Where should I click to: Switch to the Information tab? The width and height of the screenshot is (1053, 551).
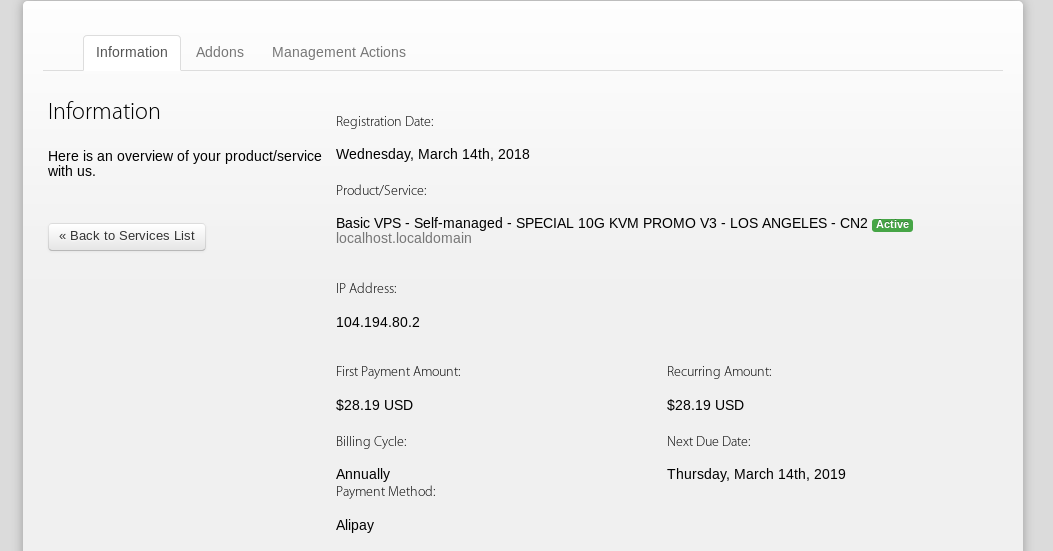click(x=132, y=52)
